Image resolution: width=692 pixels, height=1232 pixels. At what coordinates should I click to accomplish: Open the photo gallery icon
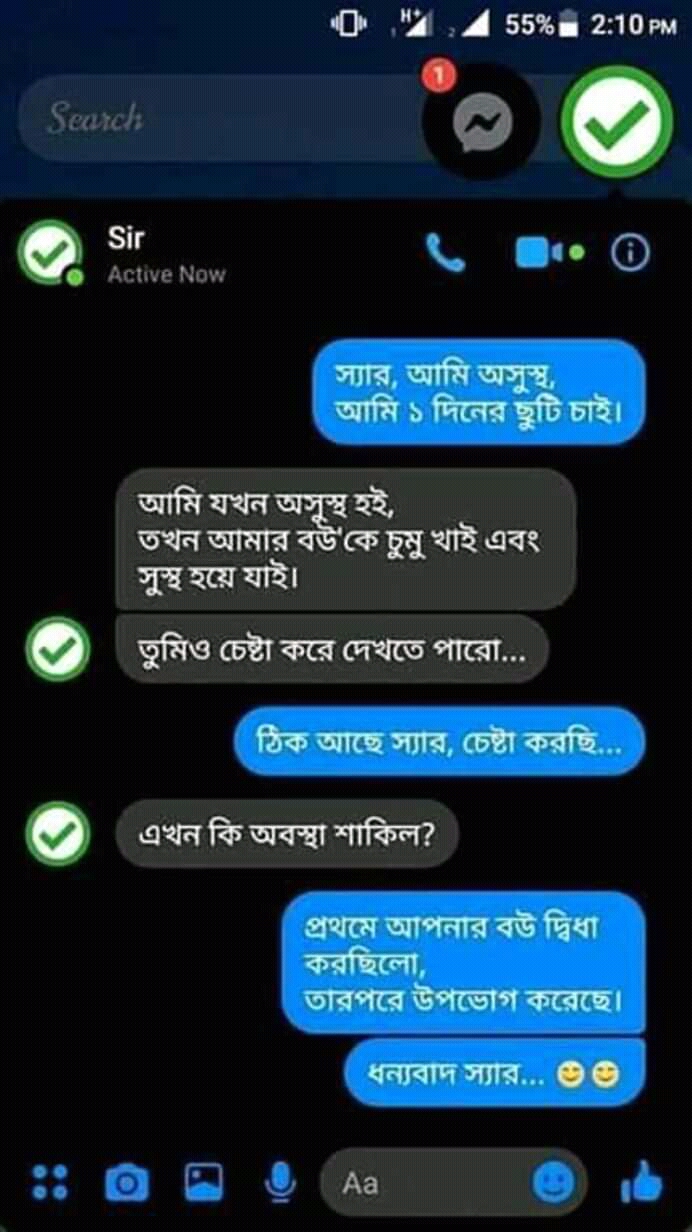(x=203, y=1182)
